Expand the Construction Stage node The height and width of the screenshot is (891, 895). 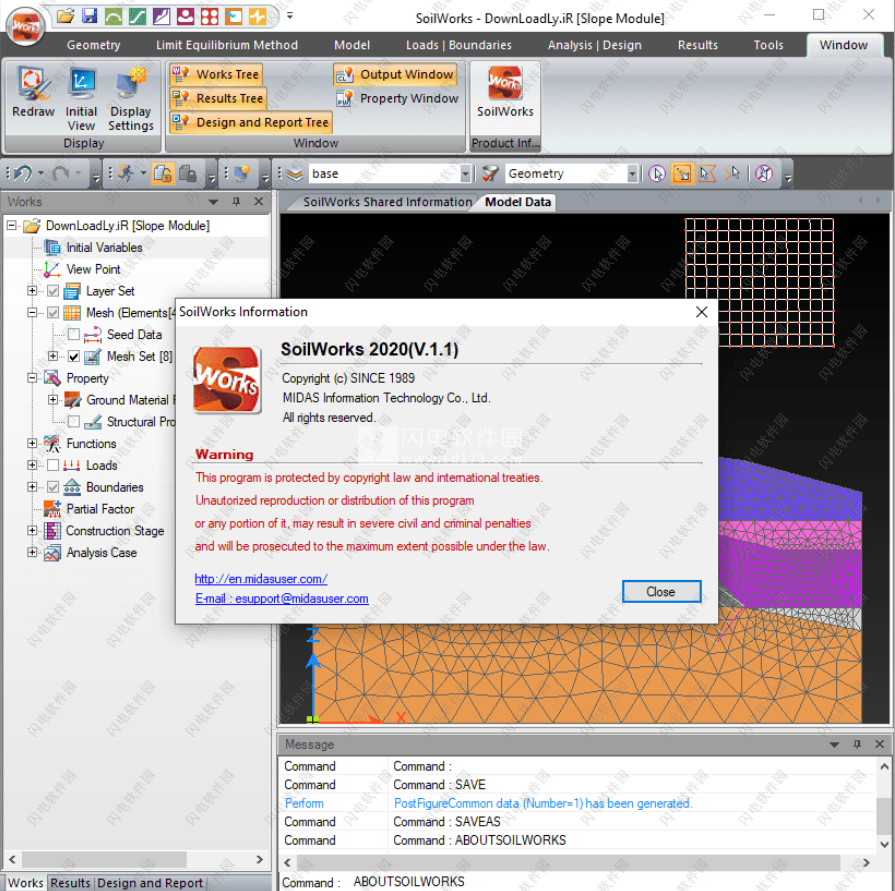pos(32,530)
